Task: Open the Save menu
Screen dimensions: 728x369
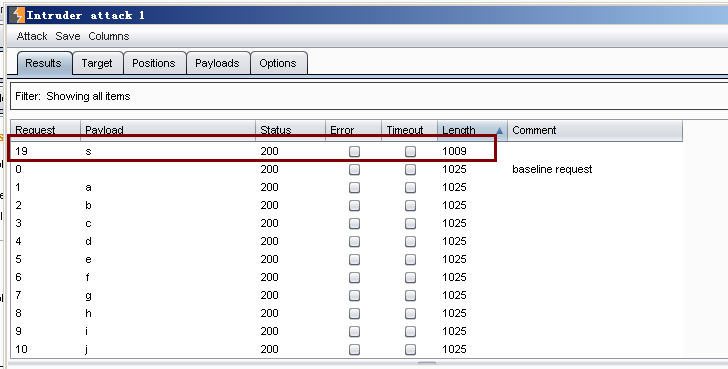Action: 68,36
